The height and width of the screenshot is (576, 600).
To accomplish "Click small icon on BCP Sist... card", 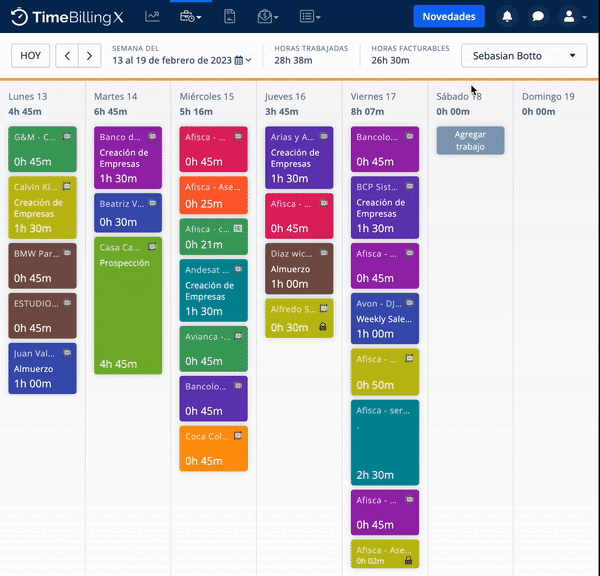I will (x=409, y=186).
